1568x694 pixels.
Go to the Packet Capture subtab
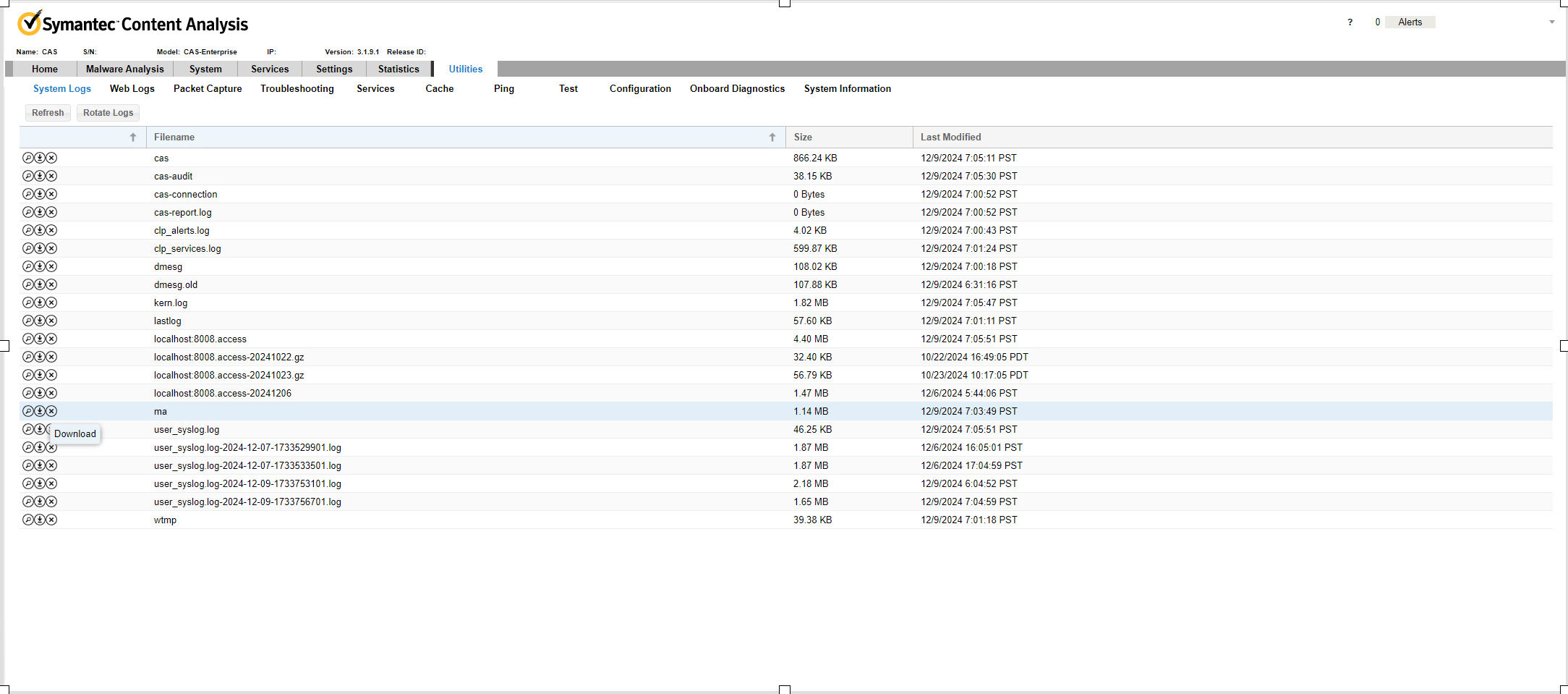pos(208,88)
